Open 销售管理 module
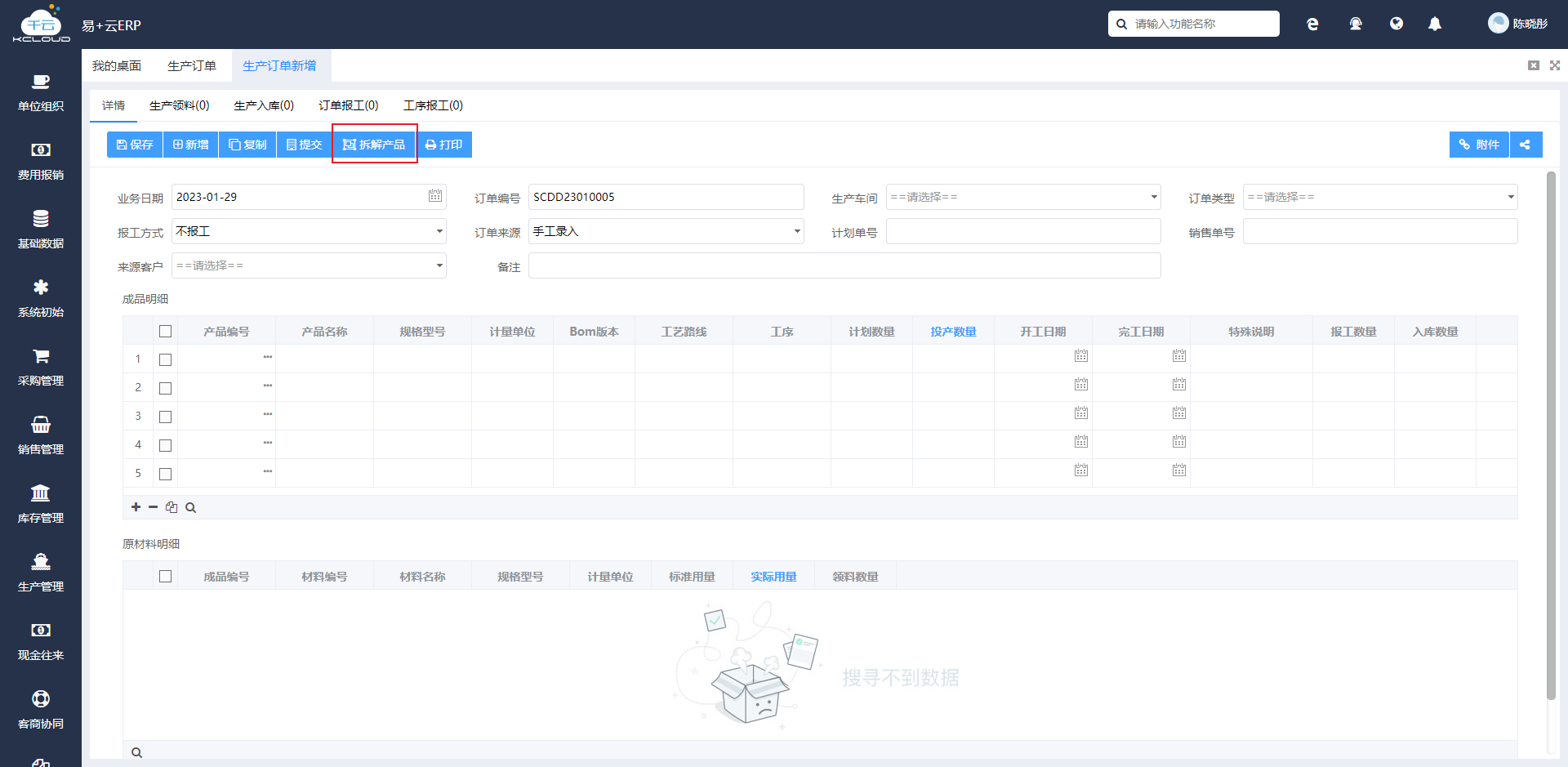 [41, 436]
